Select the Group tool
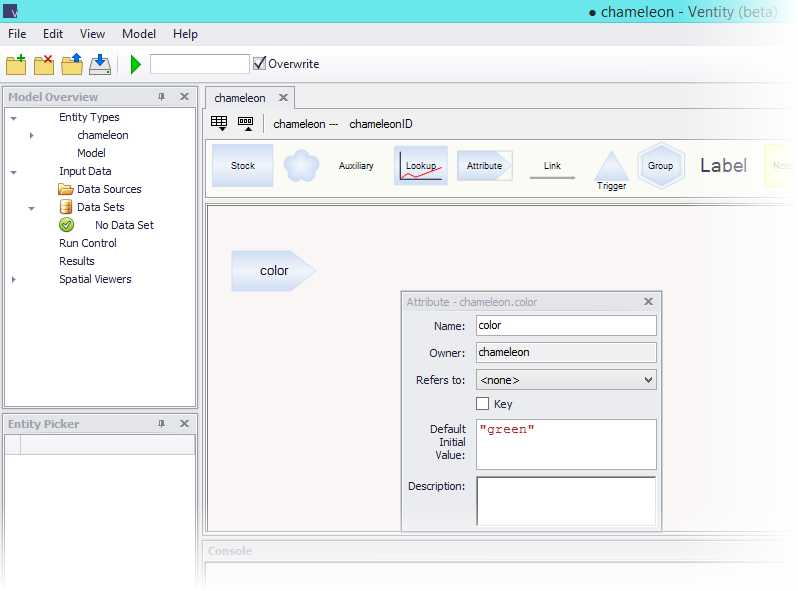This screenshot has height=591, width=798. (x=661, y=165)
